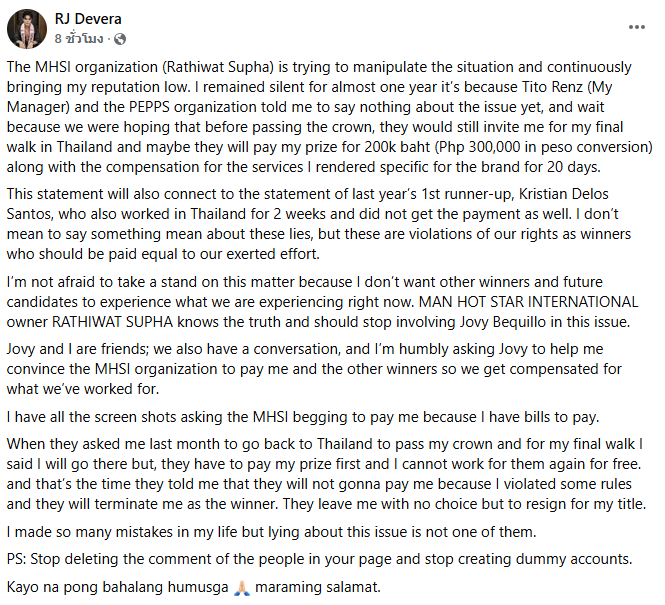665x605 pixels.
Task: Click the paragraph starting 'I'm not afraid'
Action: click(322, 302)
